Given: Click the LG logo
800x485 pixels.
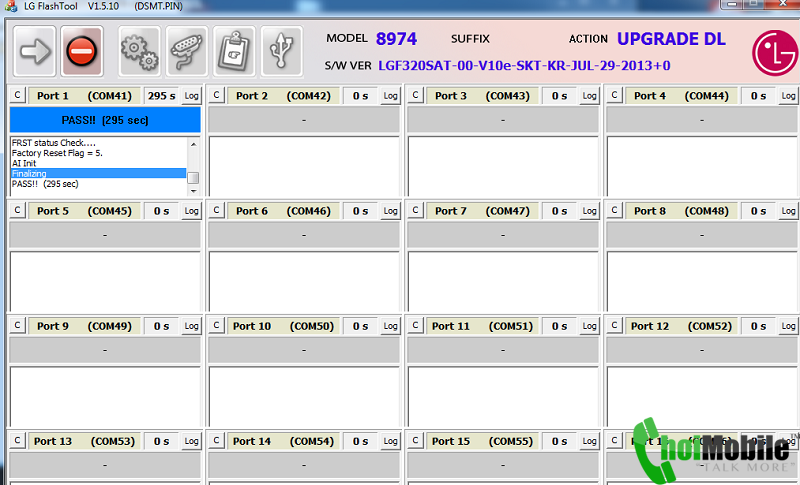Looking at the screenshot, I should [775, 53].
